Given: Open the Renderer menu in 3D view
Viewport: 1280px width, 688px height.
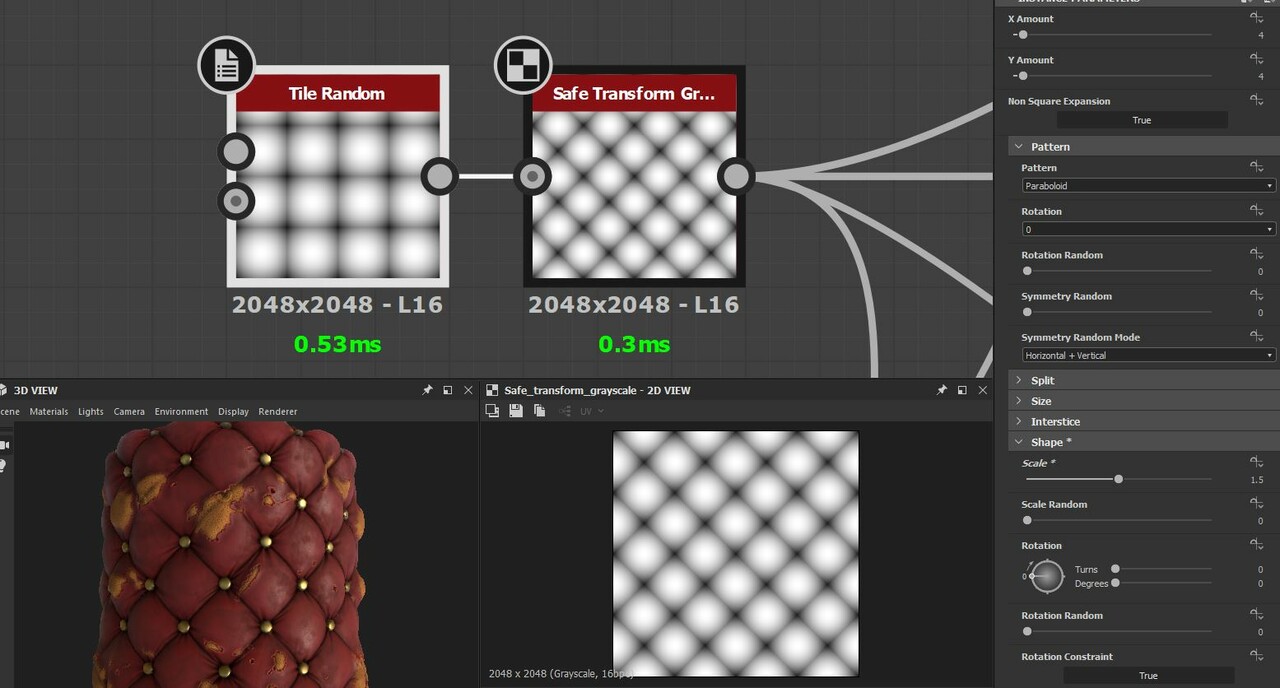Looking at the screenshot, I should click(278, 412).
